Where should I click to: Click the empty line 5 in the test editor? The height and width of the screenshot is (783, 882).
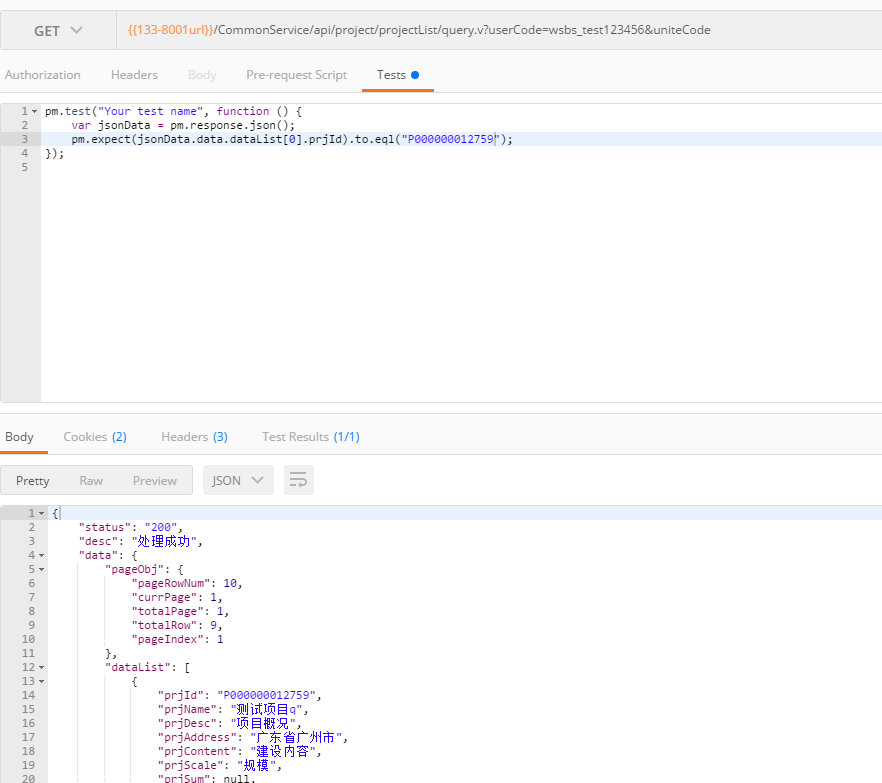461,167
